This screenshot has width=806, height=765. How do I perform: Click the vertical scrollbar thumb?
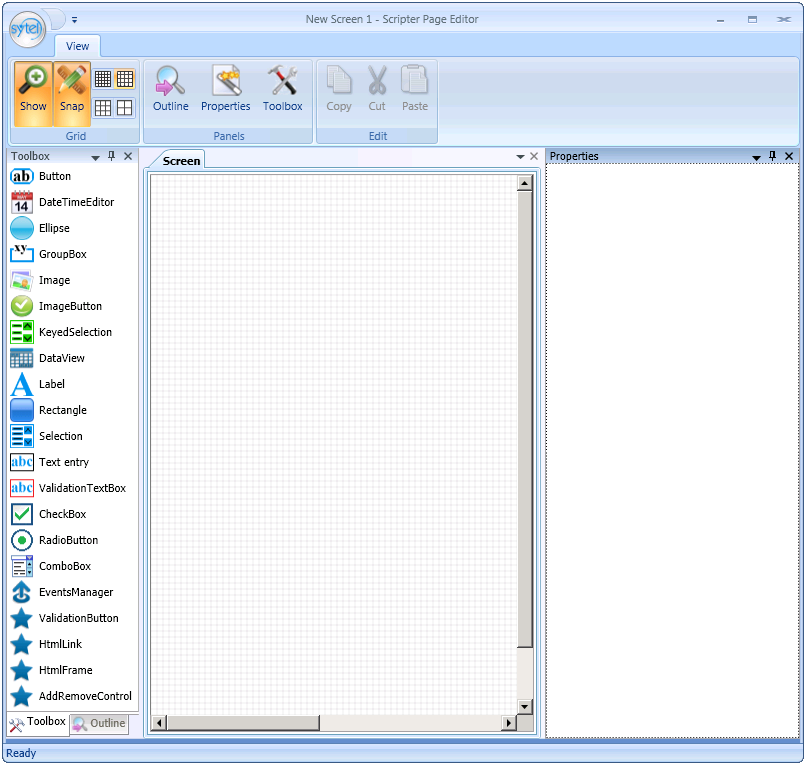[x=525, y=419]
